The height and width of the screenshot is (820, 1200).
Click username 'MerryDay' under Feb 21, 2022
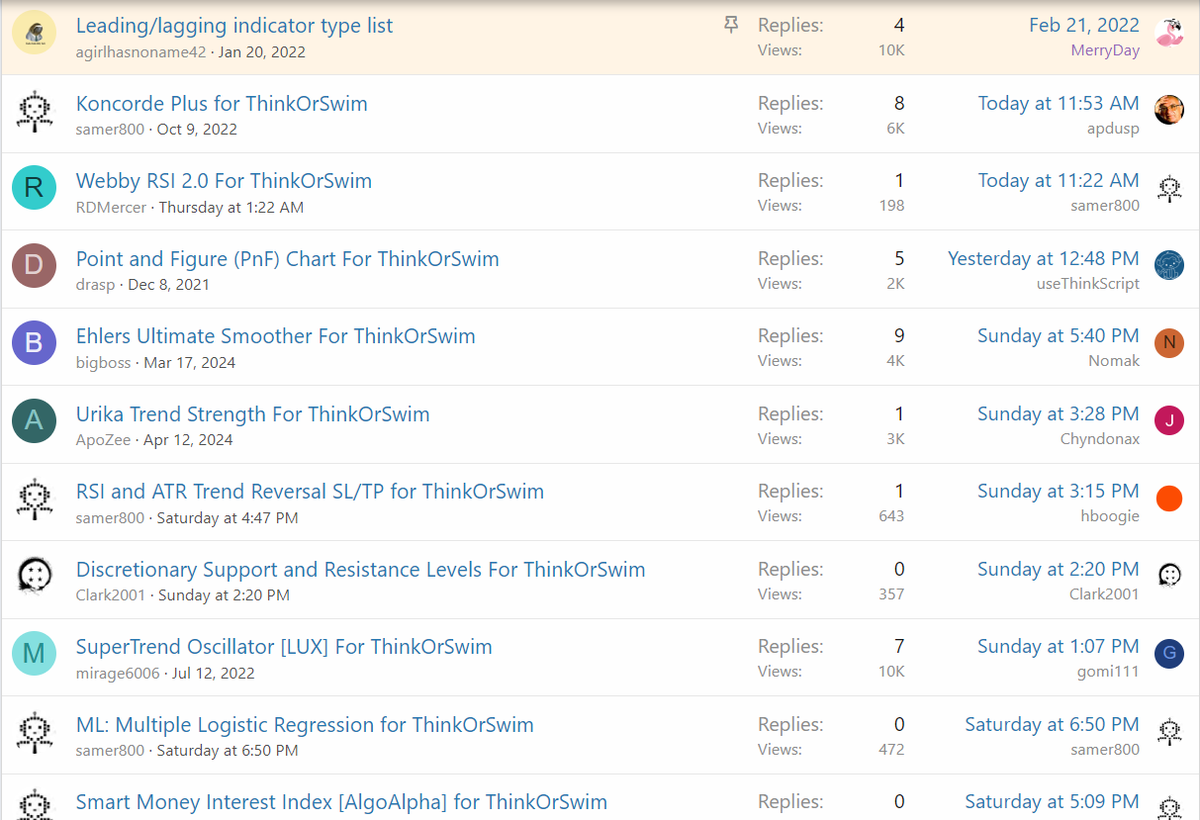coord(1105,51)
